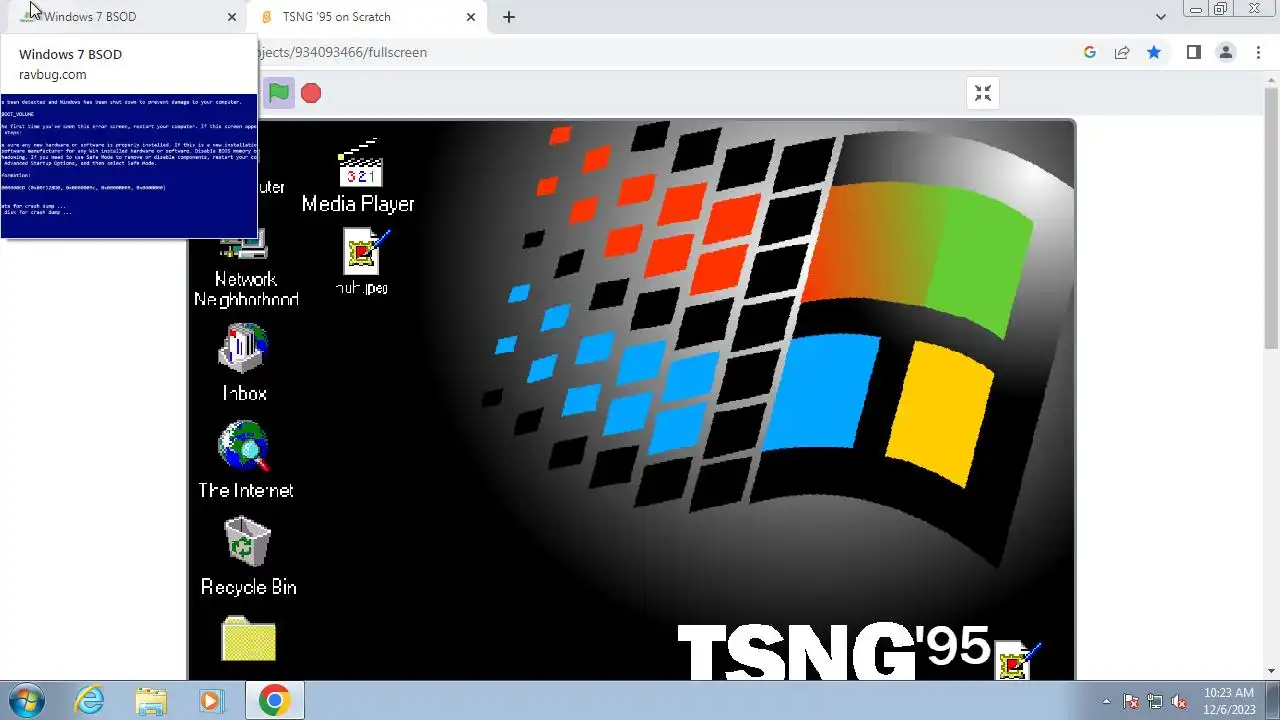Click the page vertical scrollbar thumb
Viewport: 1280px width, 720px height.
[x=1271, y=216]
